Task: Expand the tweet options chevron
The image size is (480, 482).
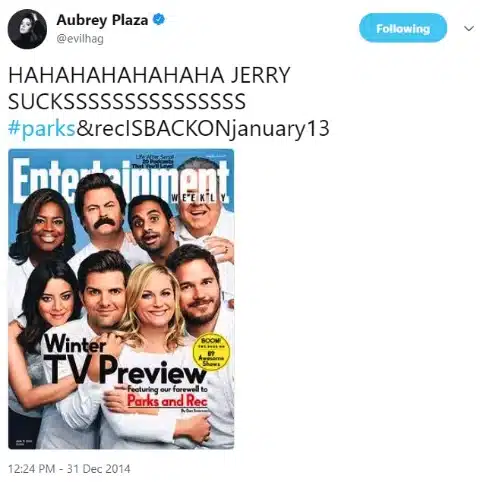Action: tap(469, 29)
